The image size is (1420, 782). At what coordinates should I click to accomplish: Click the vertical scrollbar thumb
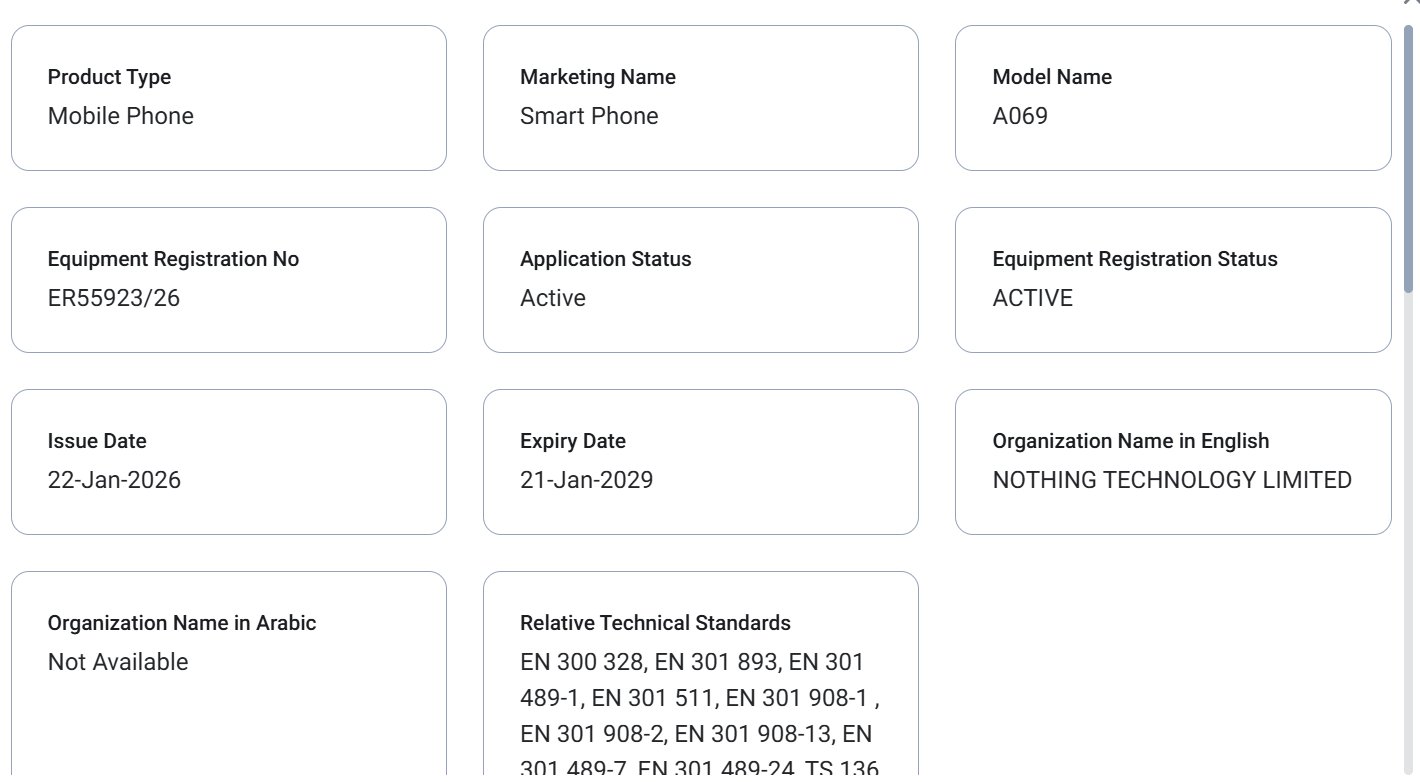click(x=1408, y=150)
